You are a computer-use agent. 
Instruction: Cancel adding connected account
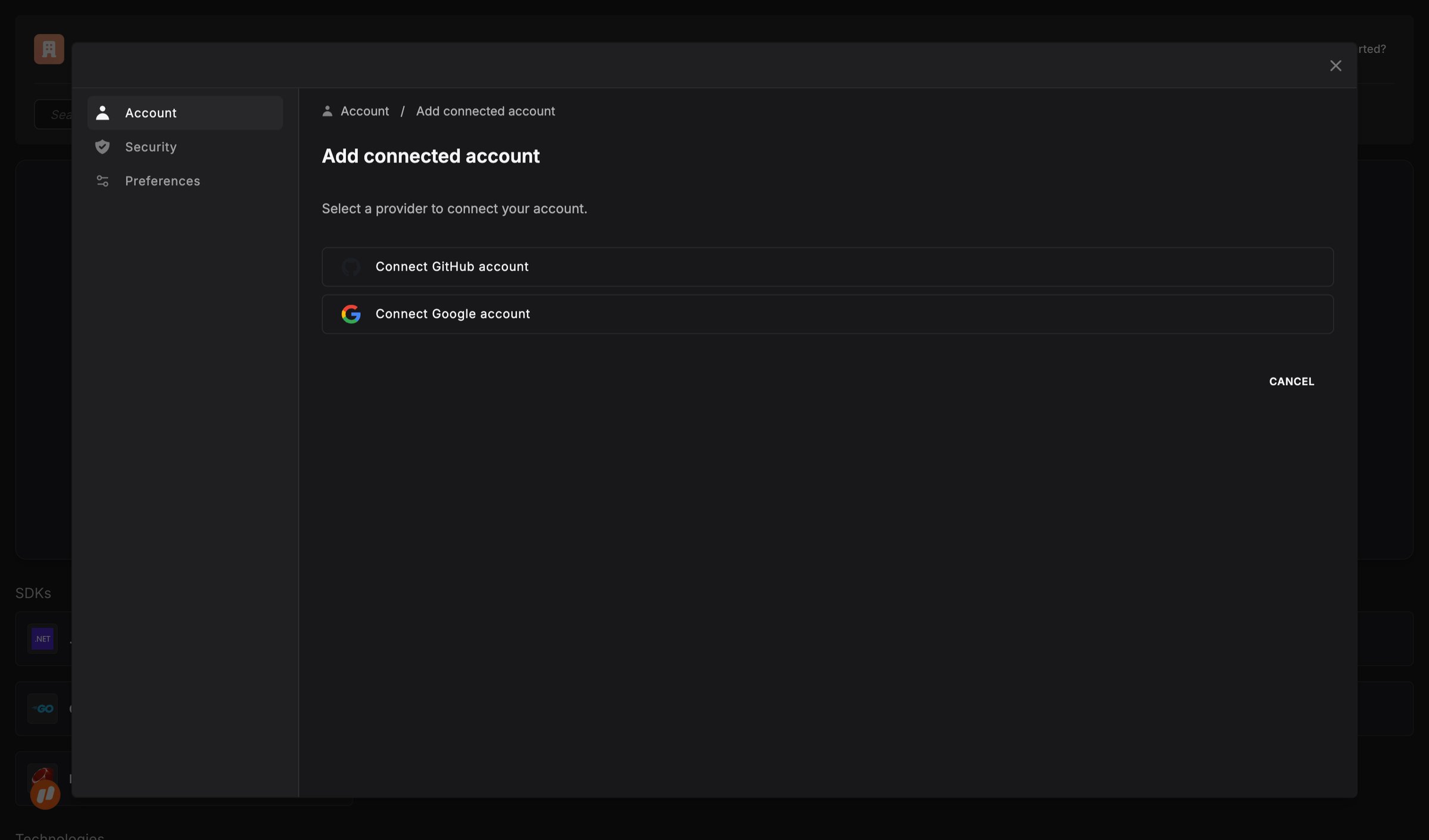[x=1291, y=382]
